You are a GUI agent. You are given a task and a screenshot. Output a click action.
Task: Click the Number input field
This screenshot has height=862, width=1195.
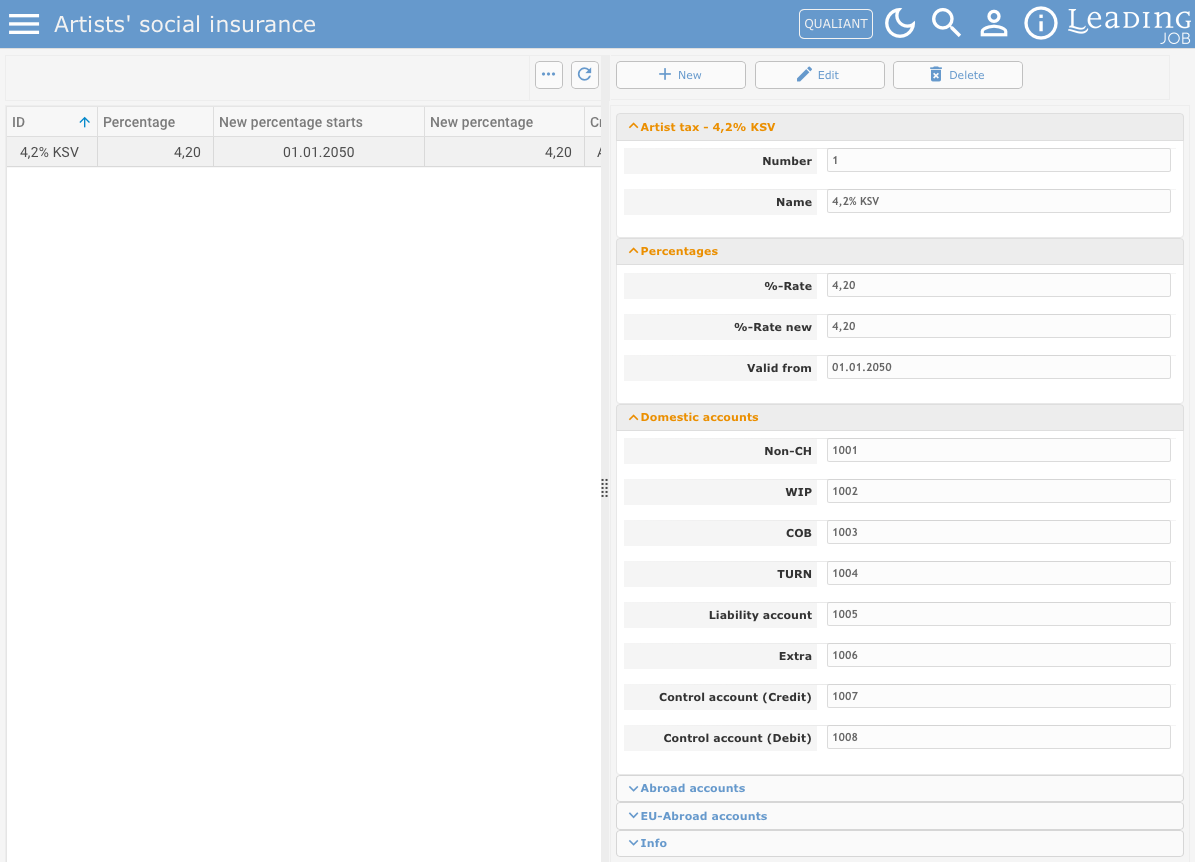click(x=998, y=160)
